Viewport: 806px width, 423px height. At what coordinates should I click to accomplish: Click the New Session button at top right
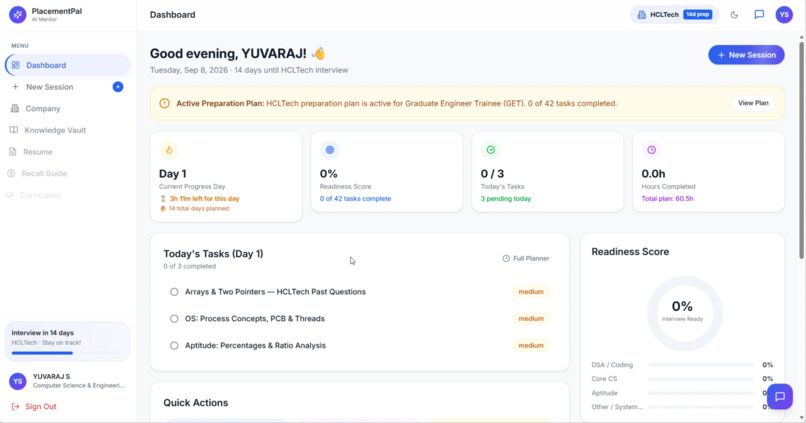coord(746,55)
